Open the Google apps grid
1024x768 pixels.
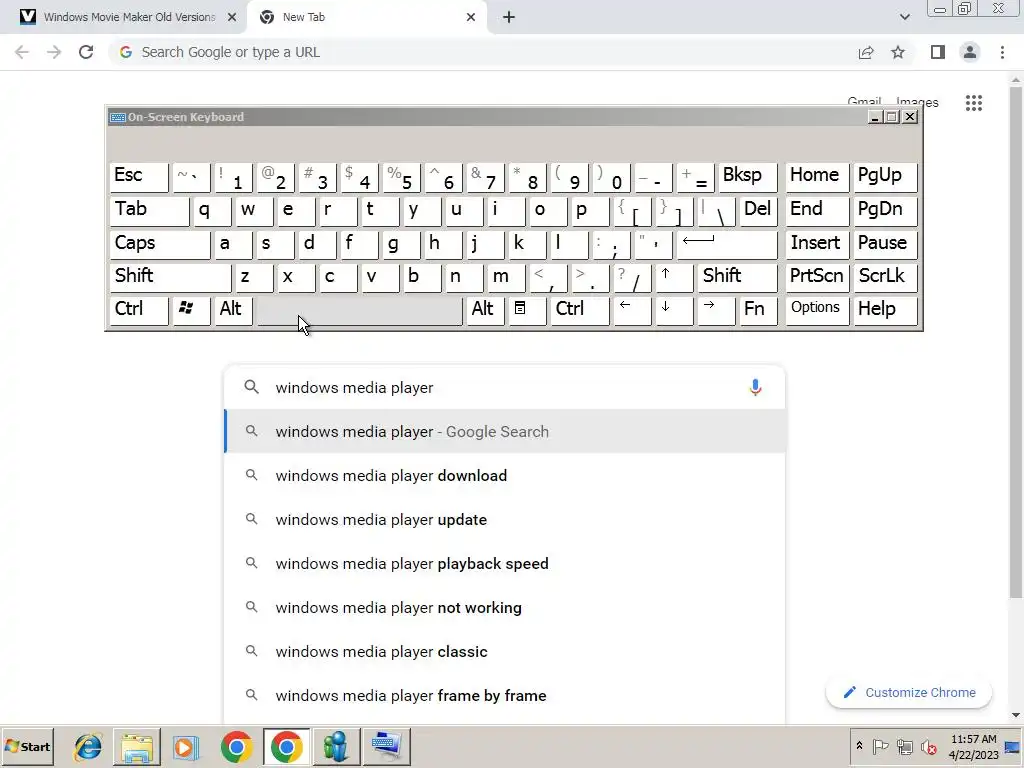pyautogui.click(x=974, y=103)
